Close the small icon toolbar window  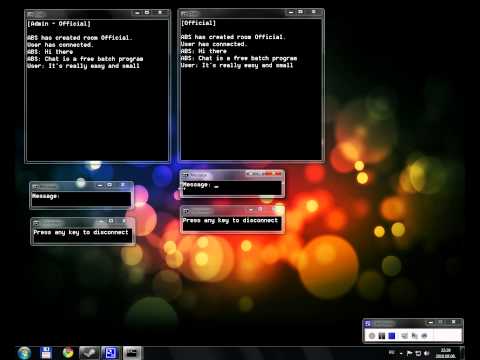[453, 322]
